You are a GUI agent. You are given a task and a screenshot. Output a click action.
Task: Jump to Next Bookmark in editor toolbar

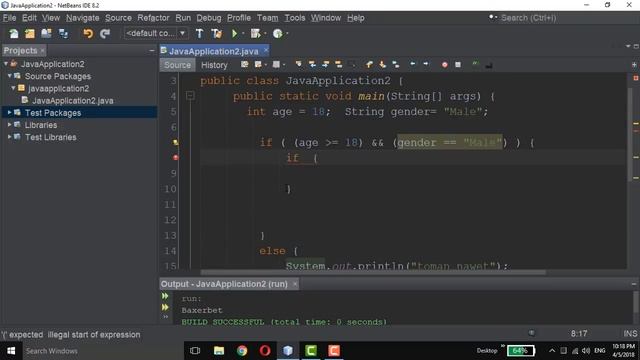click(x=382, y=64)
